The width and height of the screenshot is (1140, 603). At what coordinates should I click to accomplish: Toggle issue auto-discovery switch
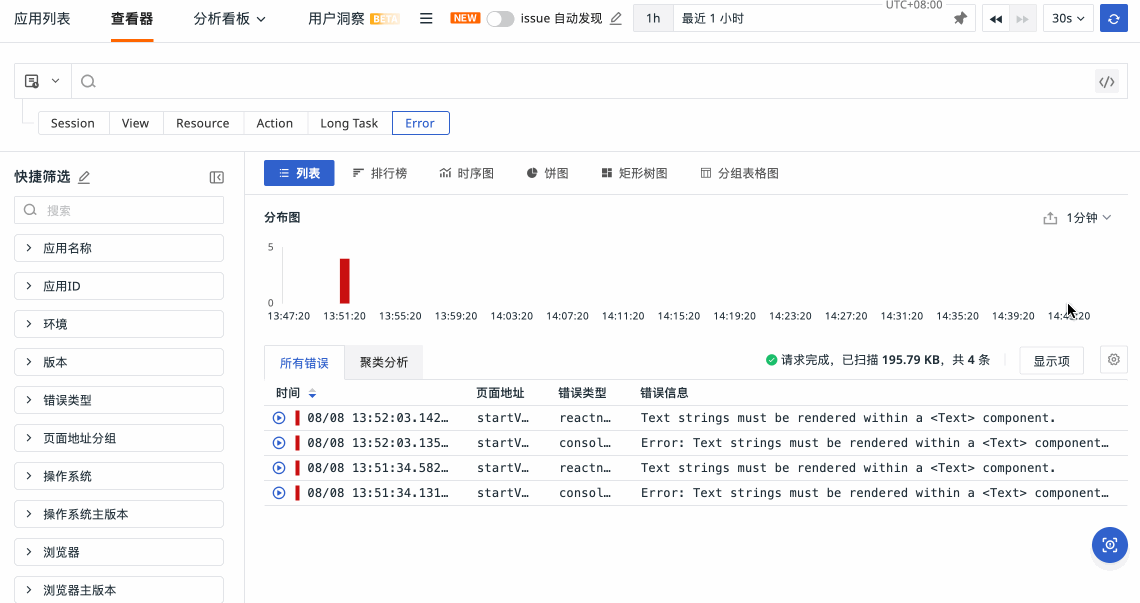pos(500,19)
